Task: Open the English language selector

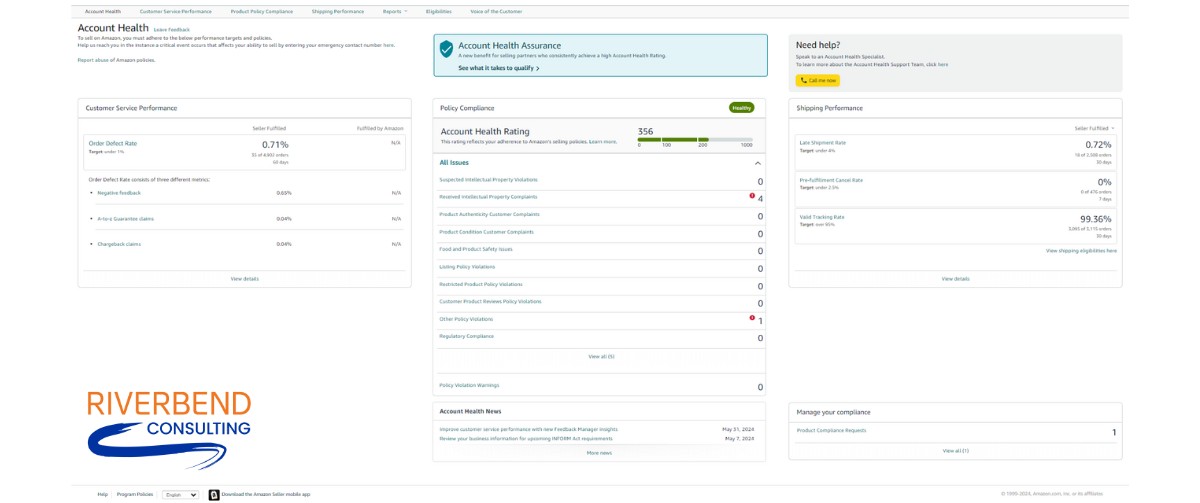Action: (x=180, y=494)
